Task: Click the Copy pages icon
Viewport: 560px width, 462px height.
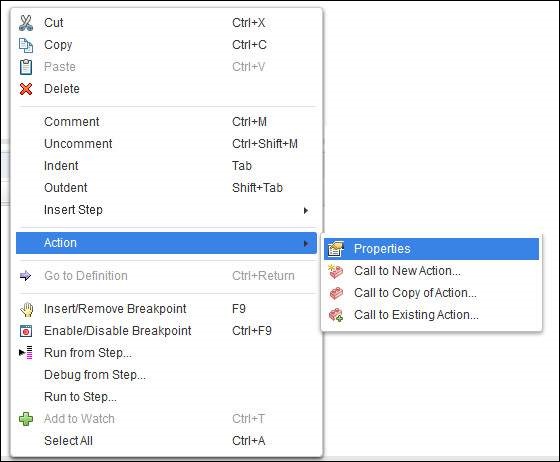Action: pos(26,45)
